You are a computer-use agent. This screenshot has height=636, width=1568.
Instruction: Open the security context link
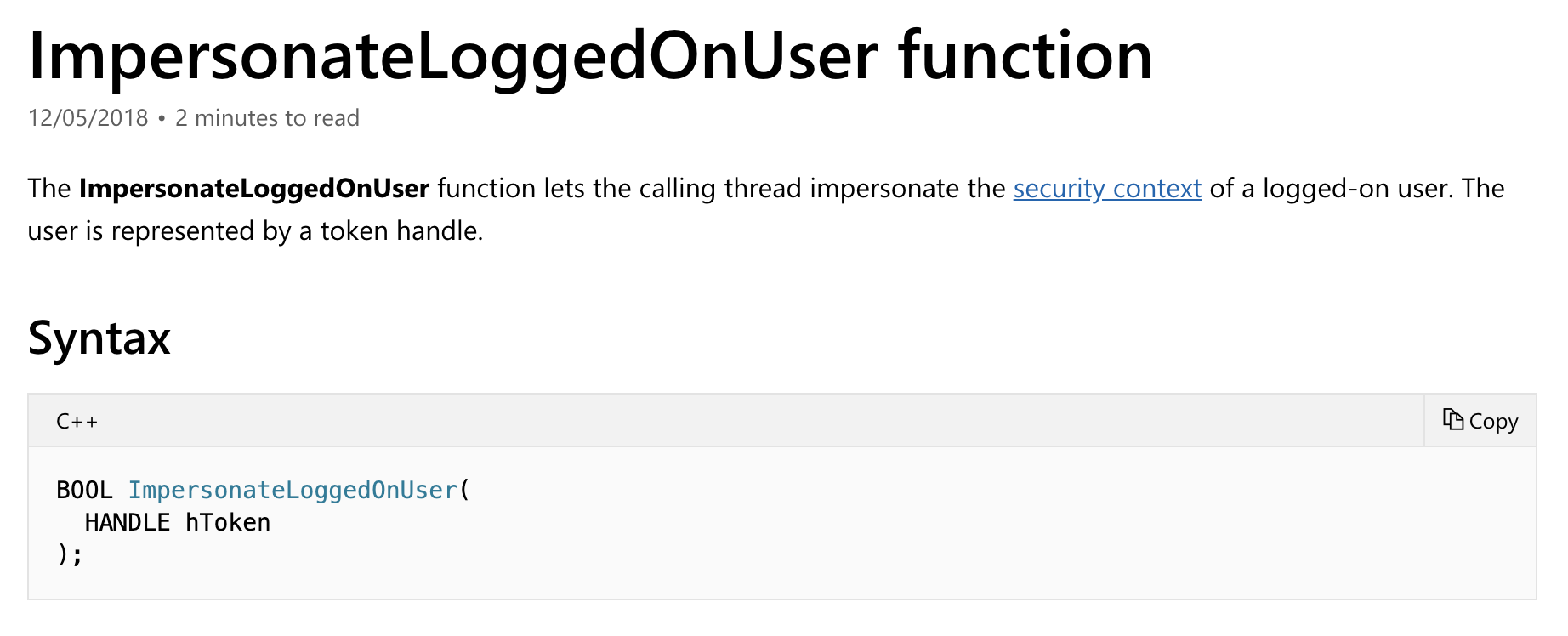click(1106, 189)
